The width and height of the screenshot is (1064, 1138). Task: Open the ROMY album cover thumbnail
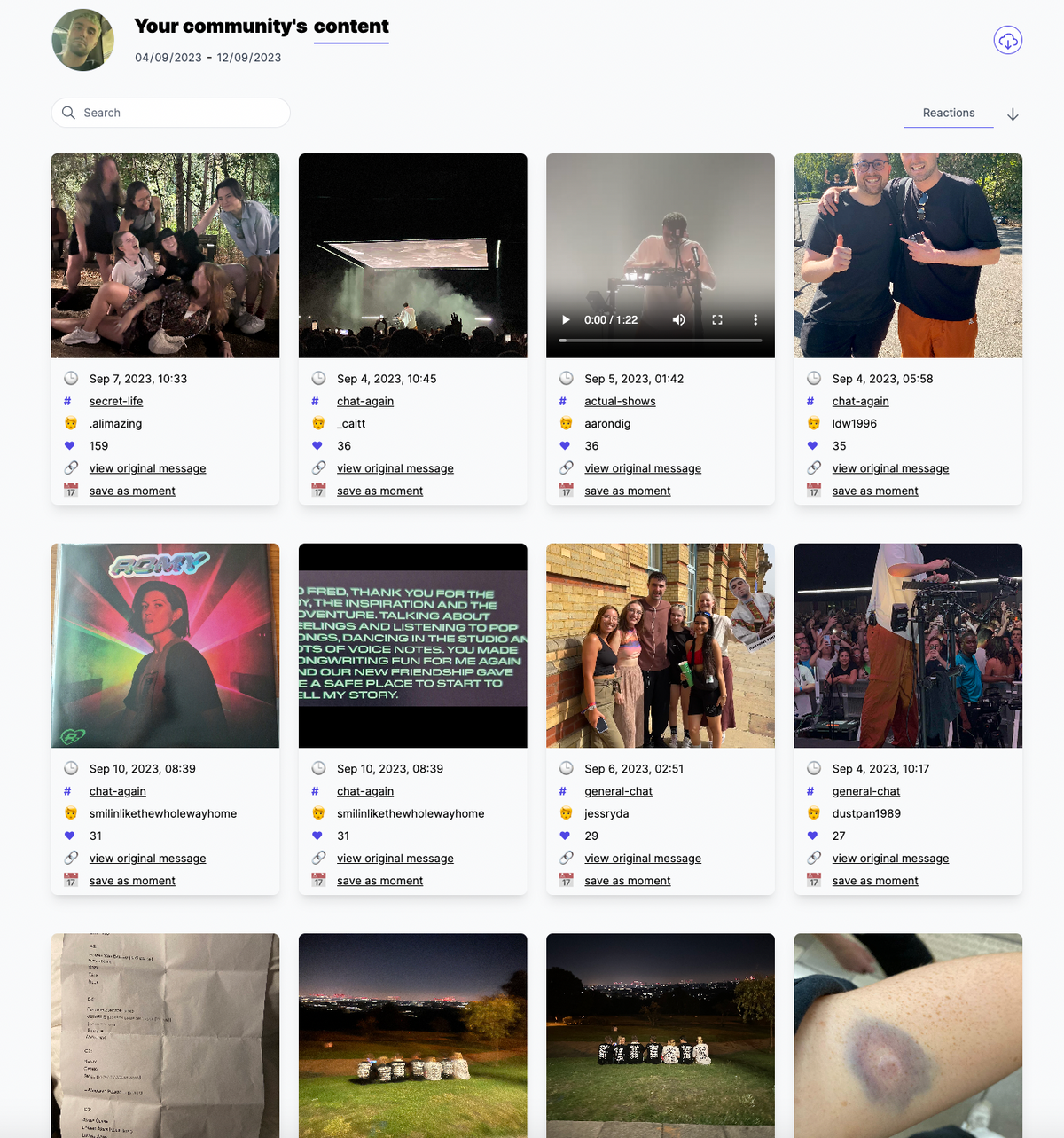tap(165, 646)
